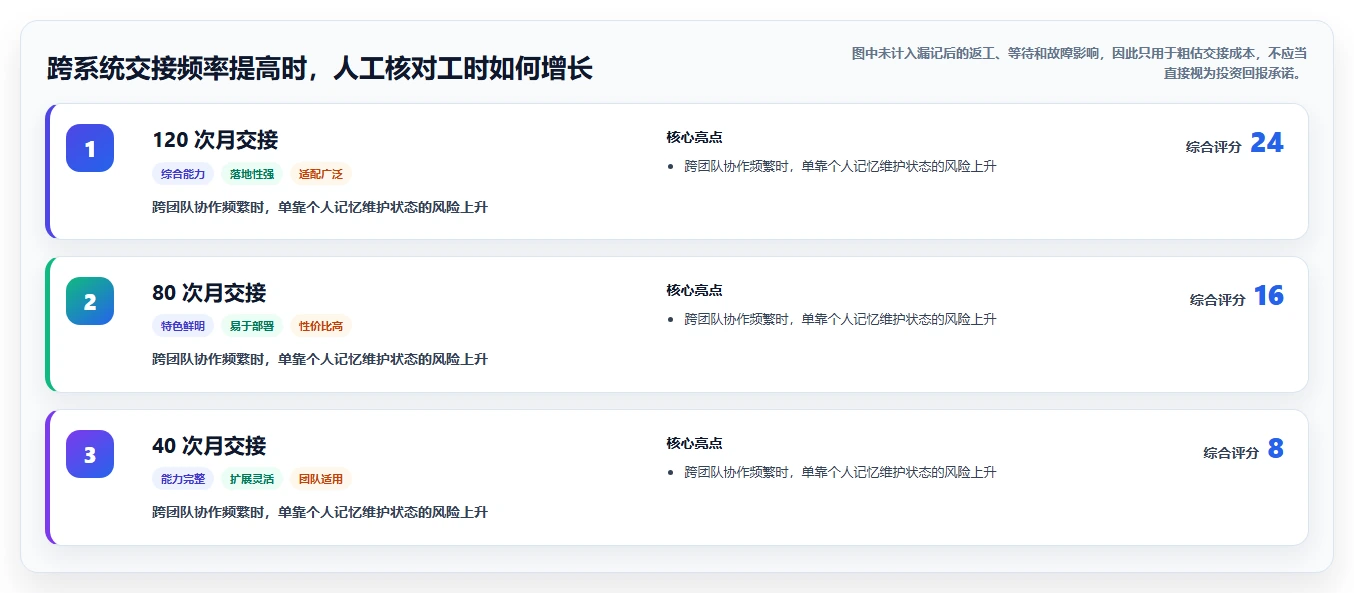Click the rank 2 number badge
This screenshot has width=1354, height=593.
click(x=90, y=301)
